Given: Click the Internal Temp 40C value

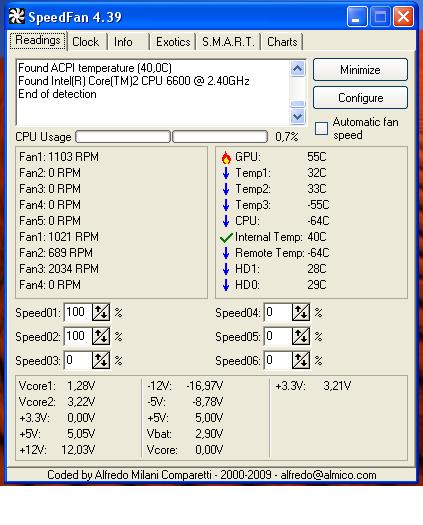Looking at the screenshot, I should [x=317, y=237].
